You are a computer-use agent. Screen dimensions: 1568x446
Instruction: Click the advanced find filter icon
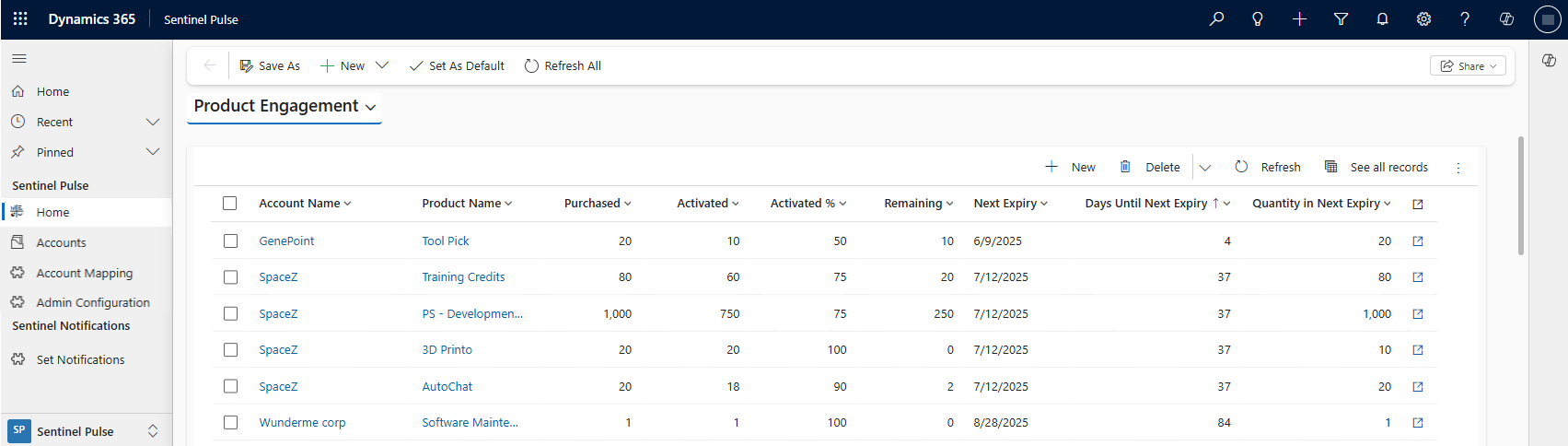1341,19
